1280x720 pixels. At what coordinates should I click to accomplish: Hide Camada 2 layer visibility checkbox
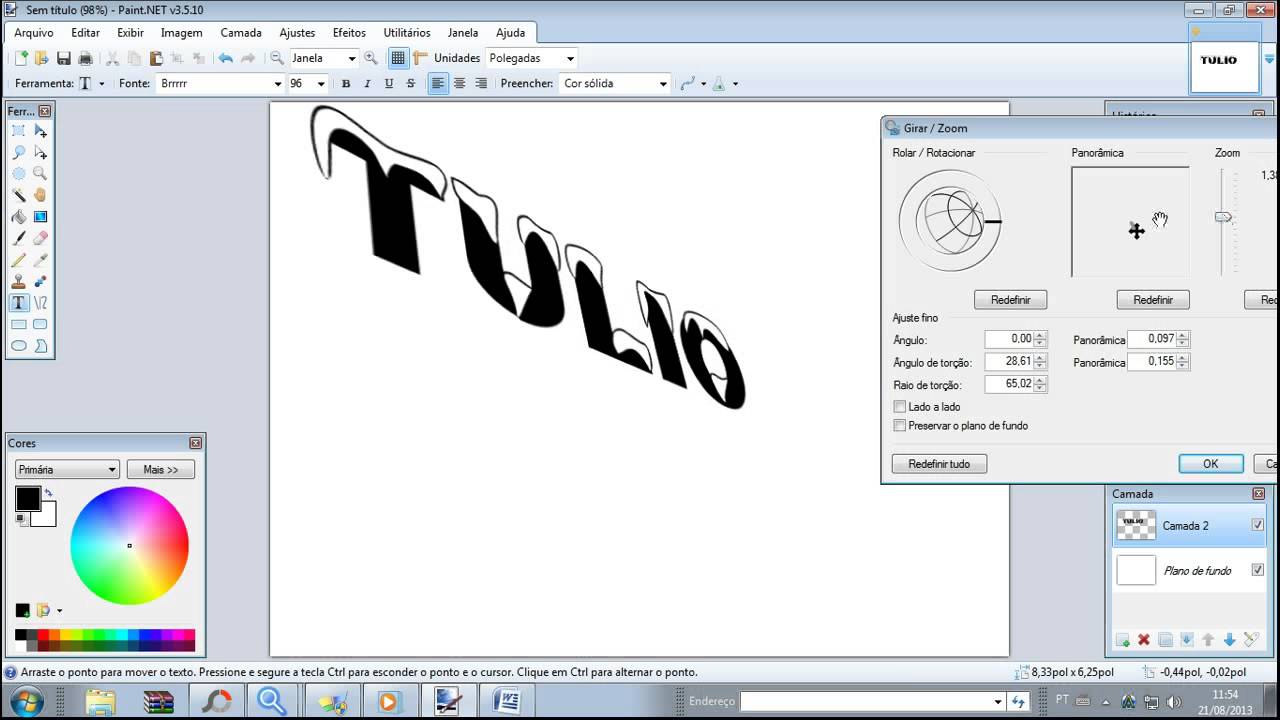point(1258,525)
